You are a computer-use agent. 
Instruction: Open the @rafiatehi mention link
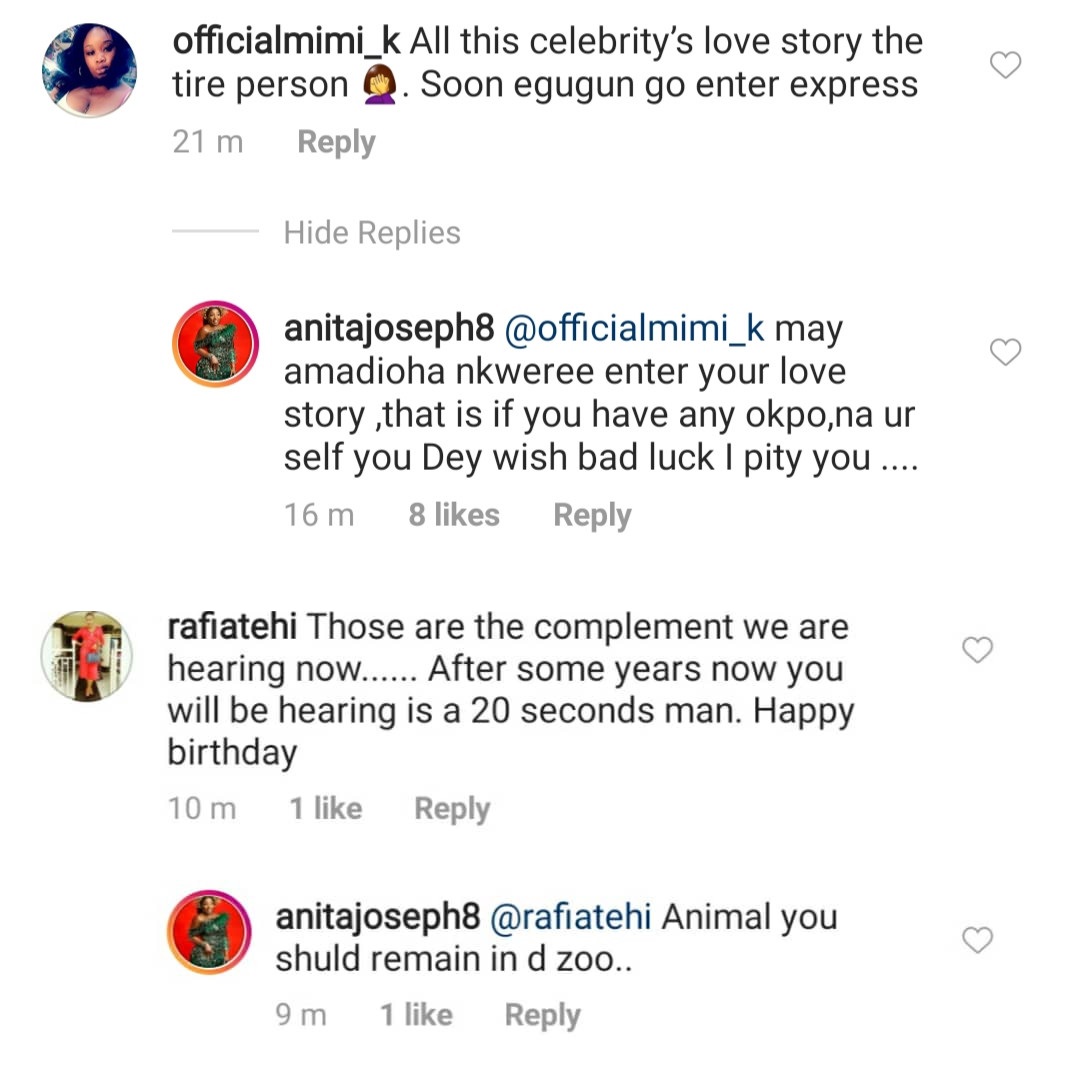point(568,917)
